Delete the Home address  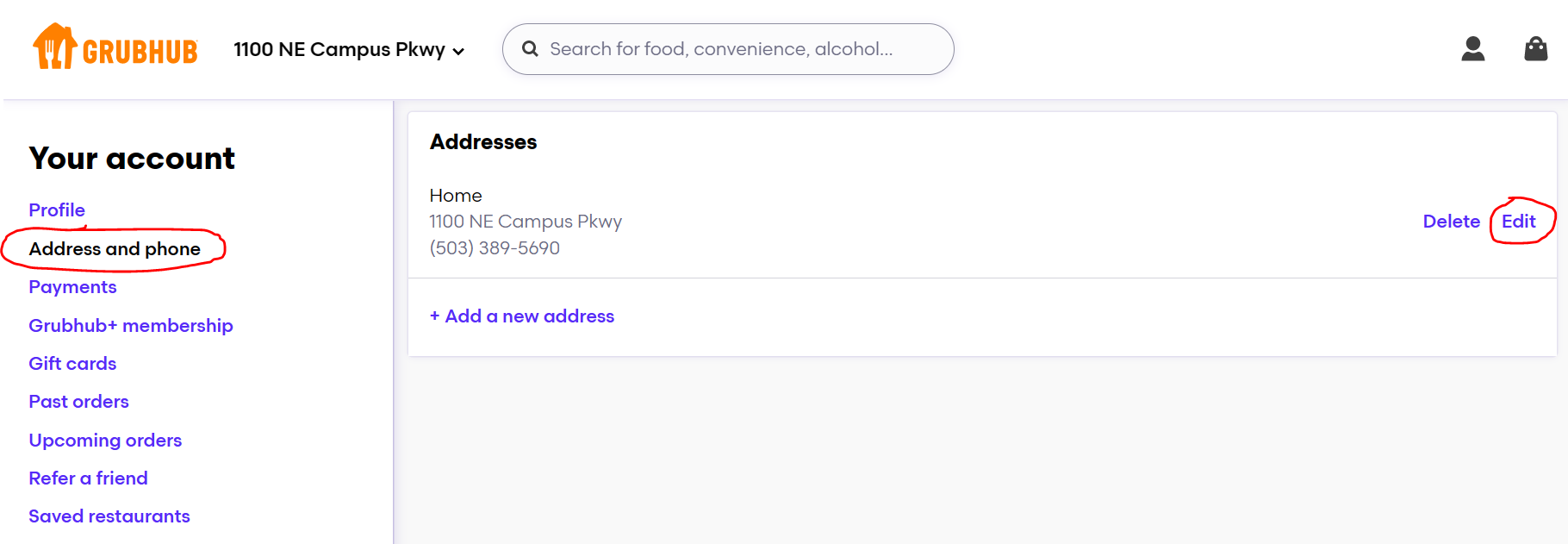pyautogui.click(x=1451, y=222)
